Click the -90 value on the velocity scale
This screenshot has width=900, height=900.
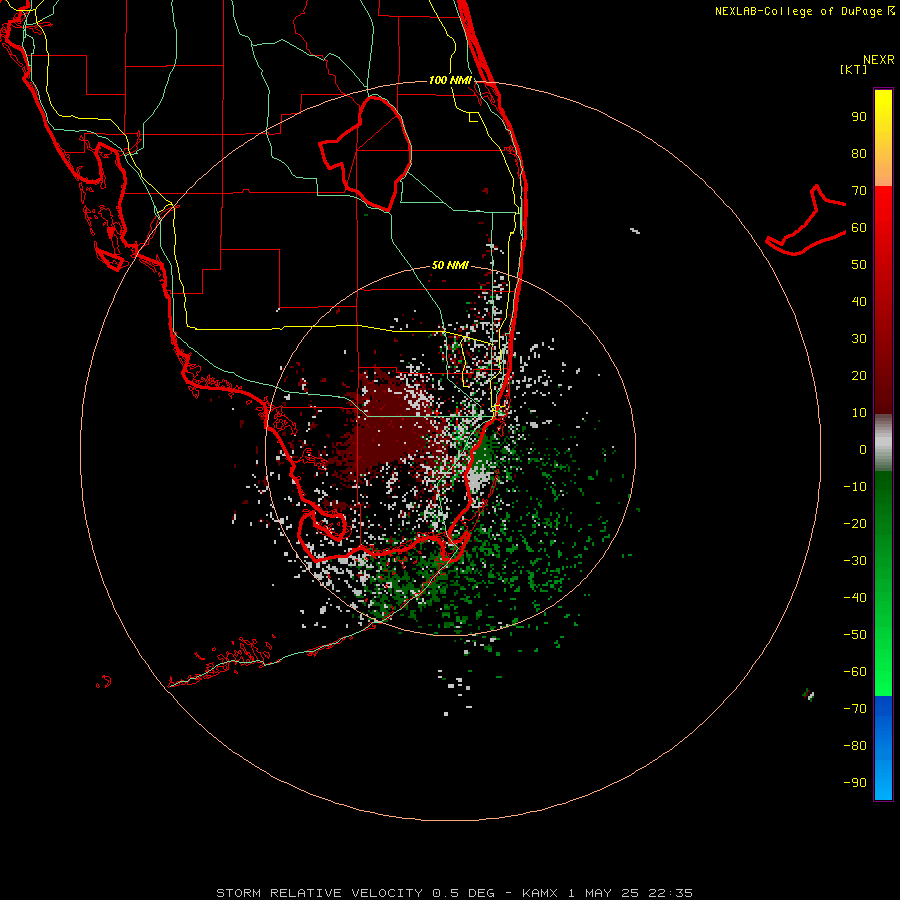pyautogui.click(x=855, y=783)
